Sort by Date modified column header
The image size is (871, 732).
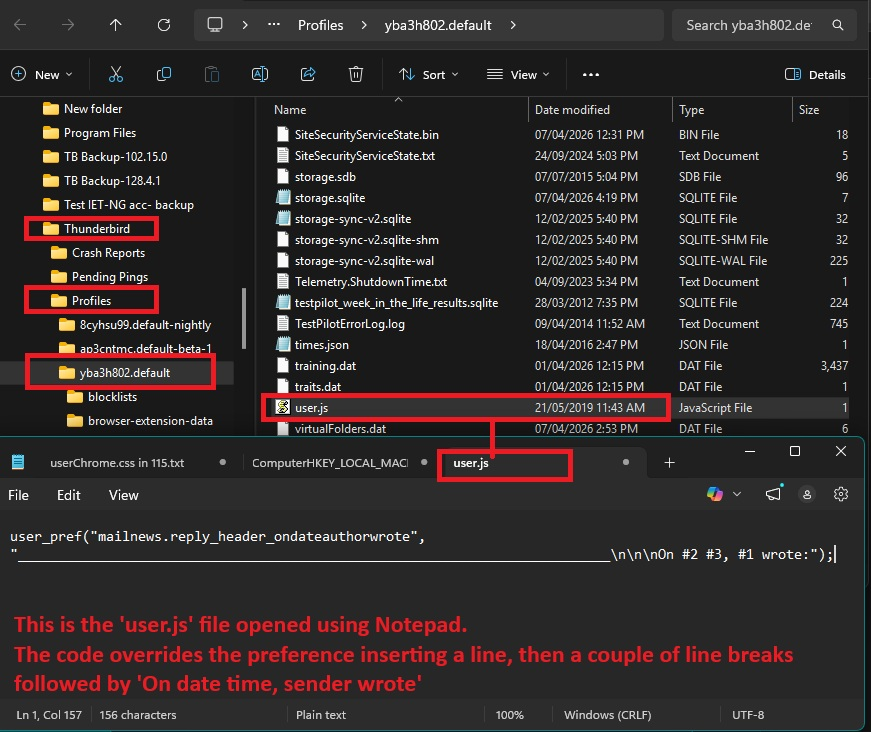(572, 110)
